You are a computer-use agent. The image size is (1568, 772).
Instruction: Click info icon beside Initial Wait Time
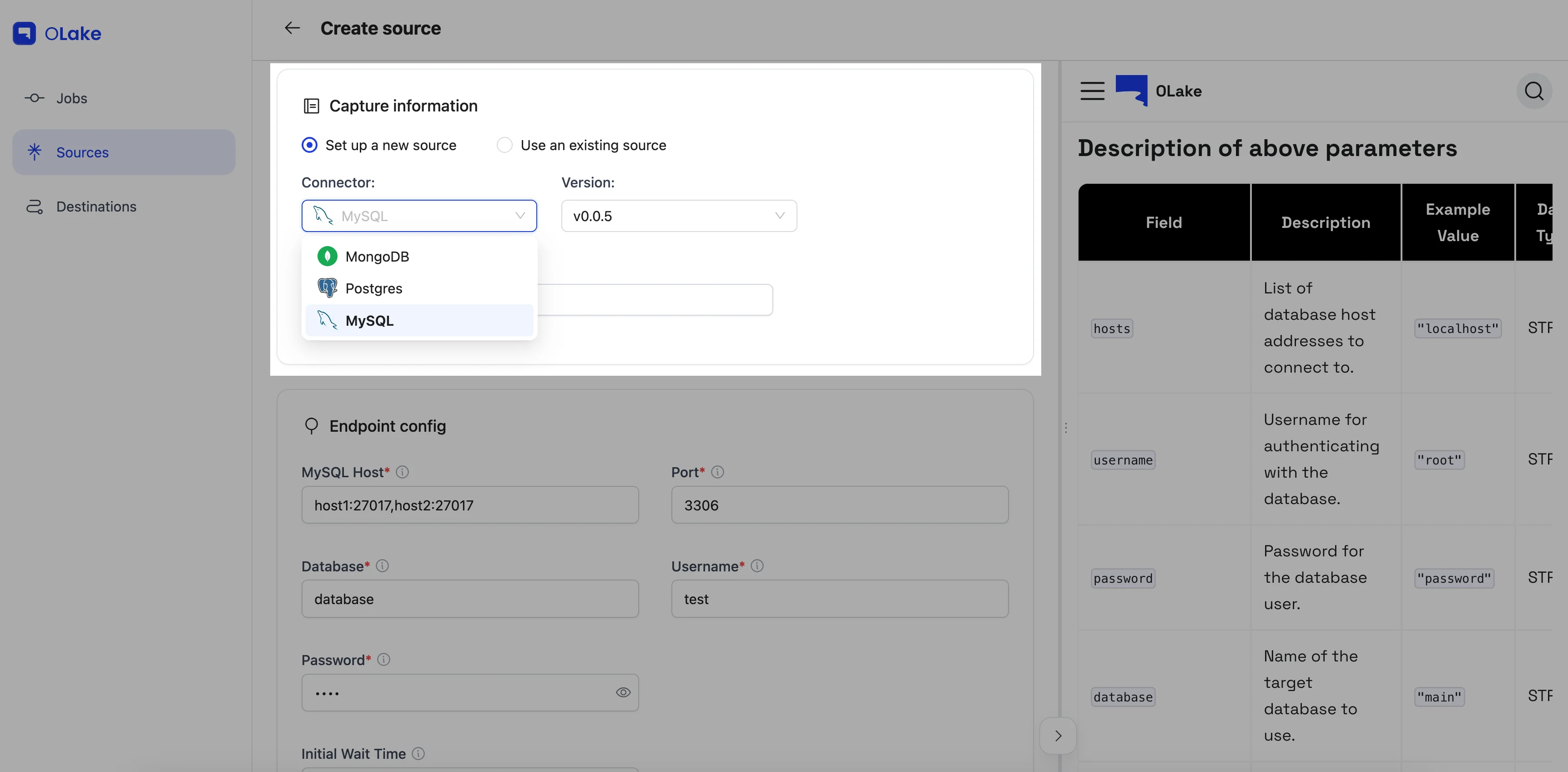tap(418, 754)
